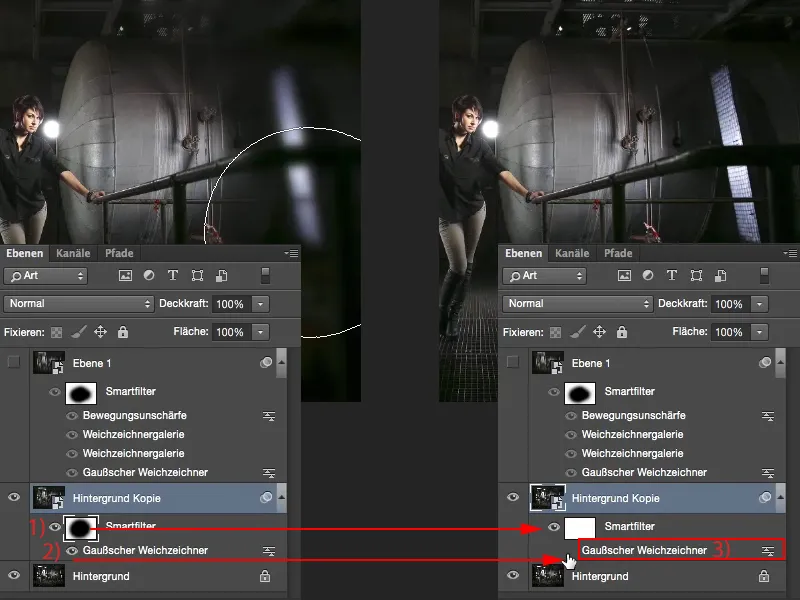Switch to Kanäle tab in left panel

coord(73,253)
